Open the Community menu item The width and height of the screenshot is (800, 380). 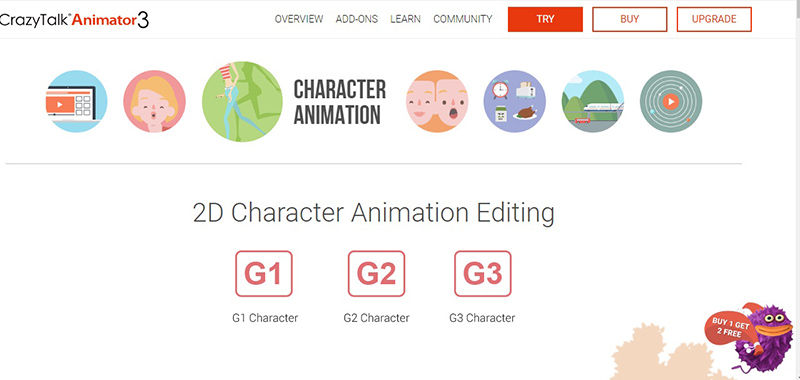click(463, 19)
